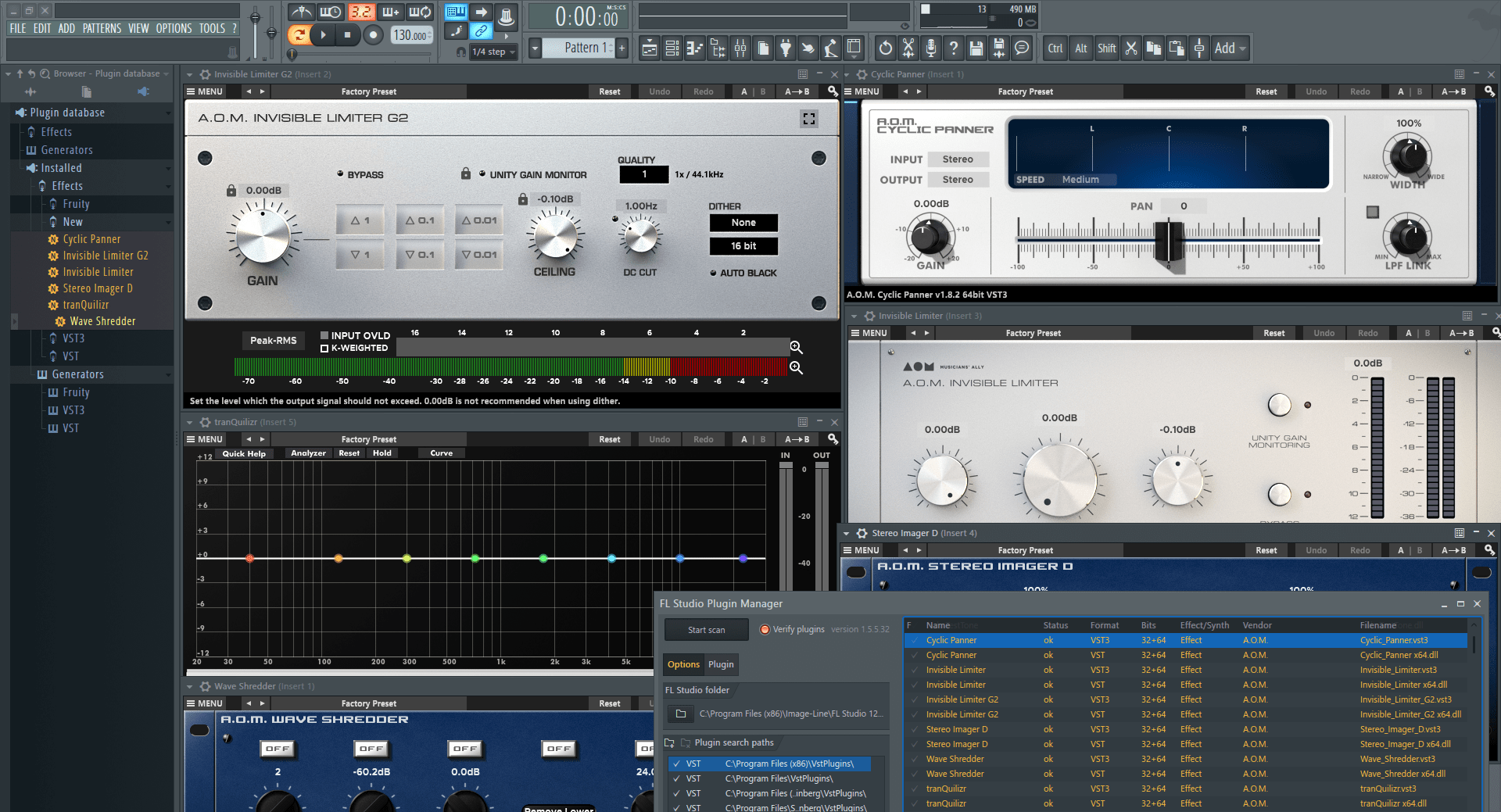Open the 16 bit dither depth selector
Viewport: 1501px width, 812px height.
(743, 246)
